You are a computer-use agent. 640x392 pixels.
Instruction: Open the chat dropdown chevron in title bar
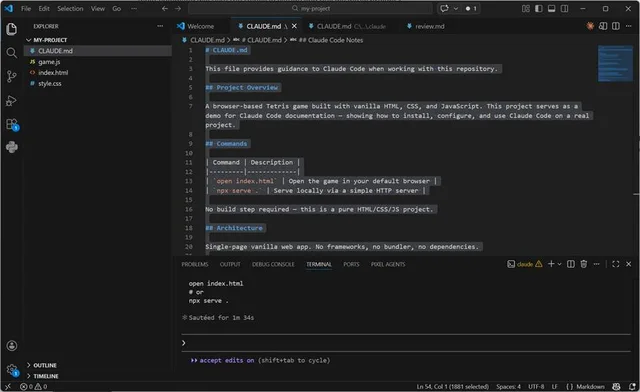[x=456, y=9]
